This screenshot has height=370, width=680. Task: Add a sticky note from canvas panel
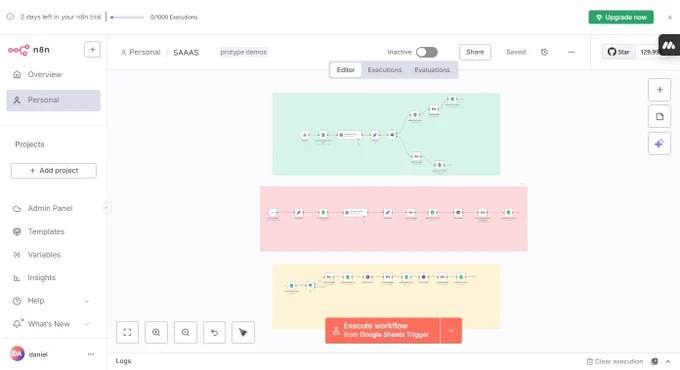(659, 117)
